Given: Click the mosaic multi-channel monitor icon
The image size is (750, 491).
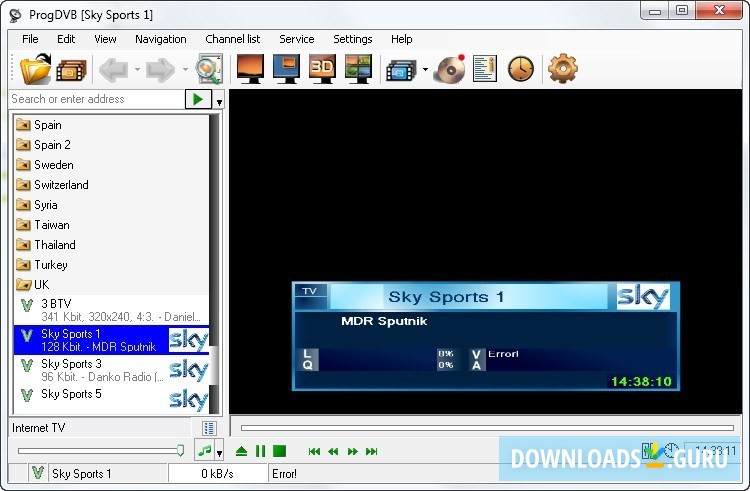Looking at the screenshot, I should [x=358, y=69].
